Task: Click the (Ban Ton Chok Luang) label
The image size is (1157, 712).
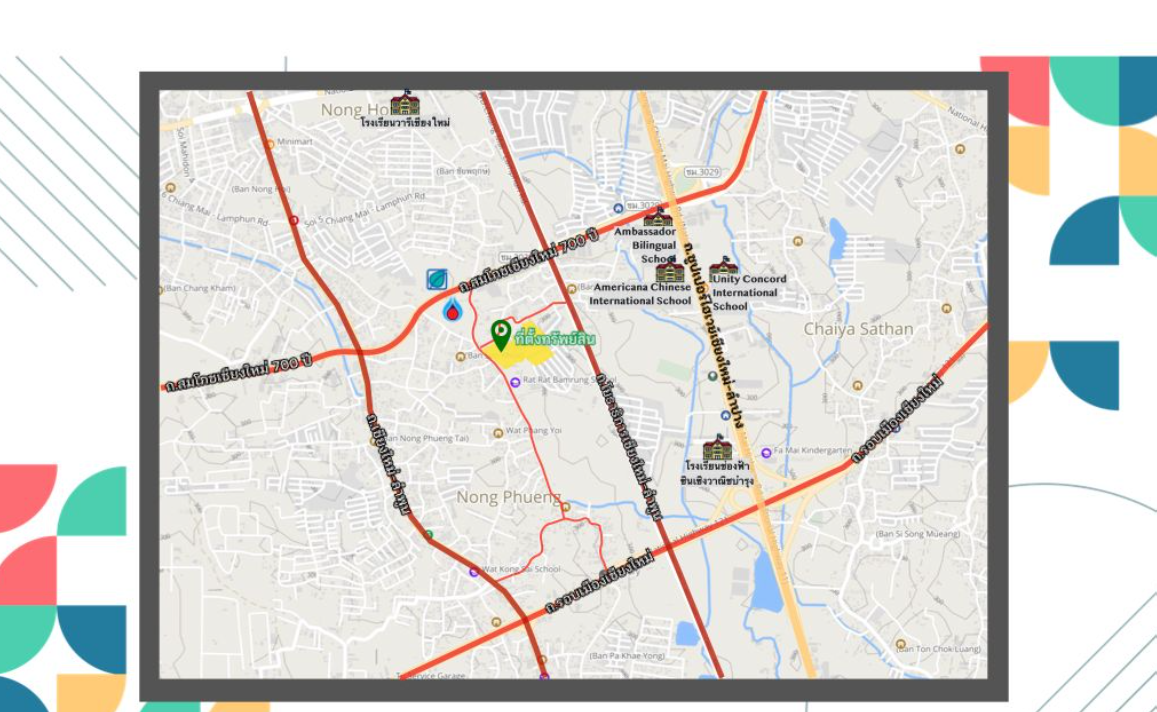Action: pyautogui.click(x=938, y=649)
